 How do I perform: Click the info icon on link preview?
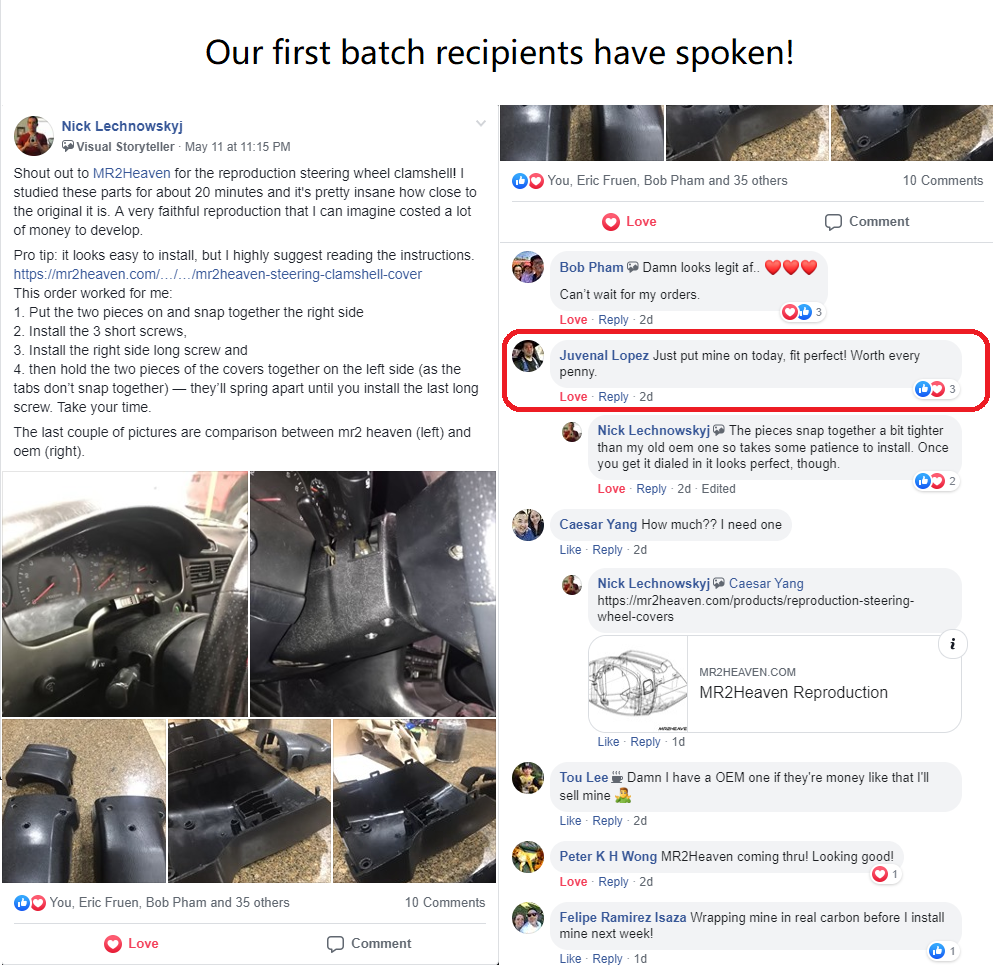(x=952, y=645)
